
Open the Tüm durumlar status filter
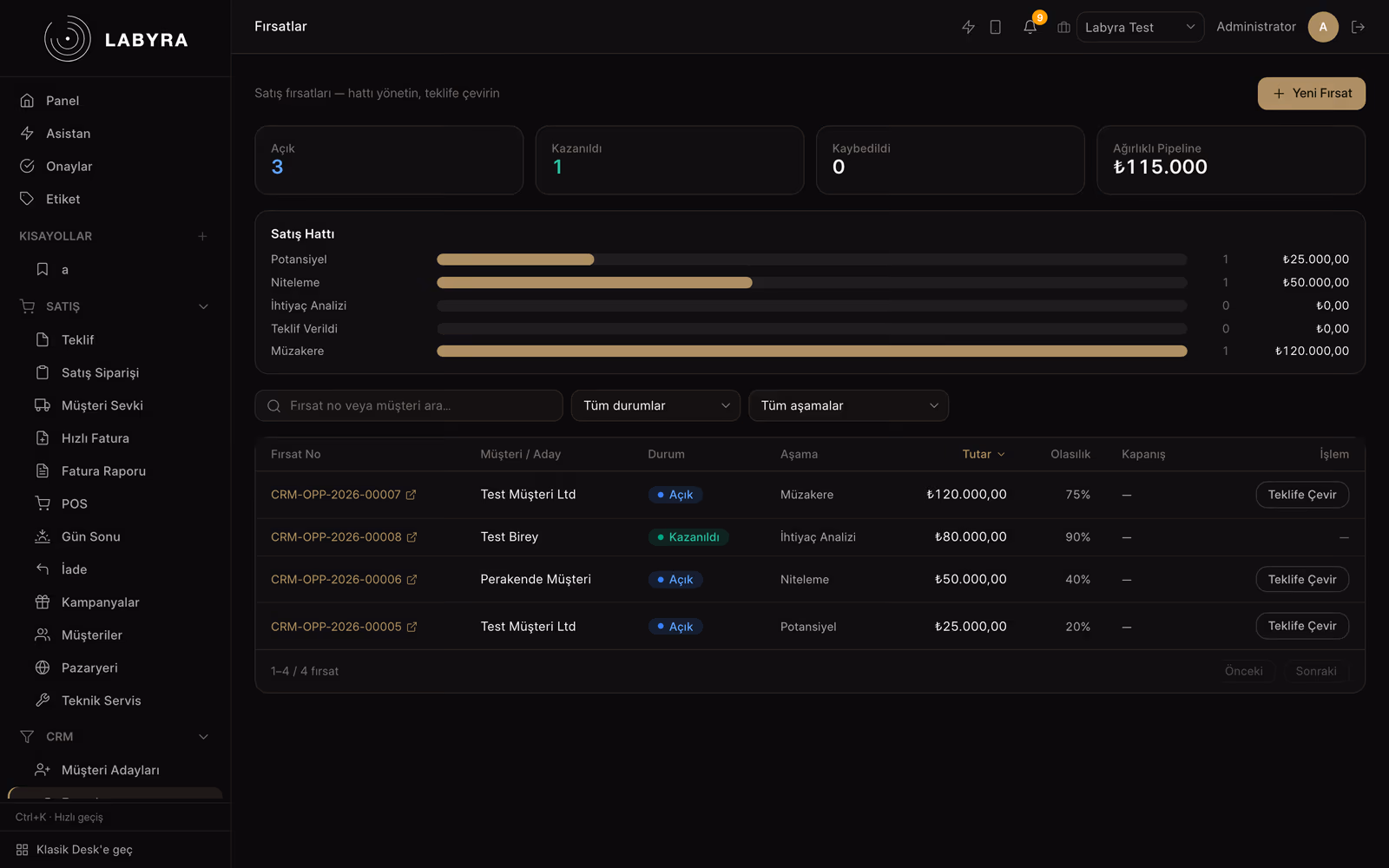click(x=655, y=405)
